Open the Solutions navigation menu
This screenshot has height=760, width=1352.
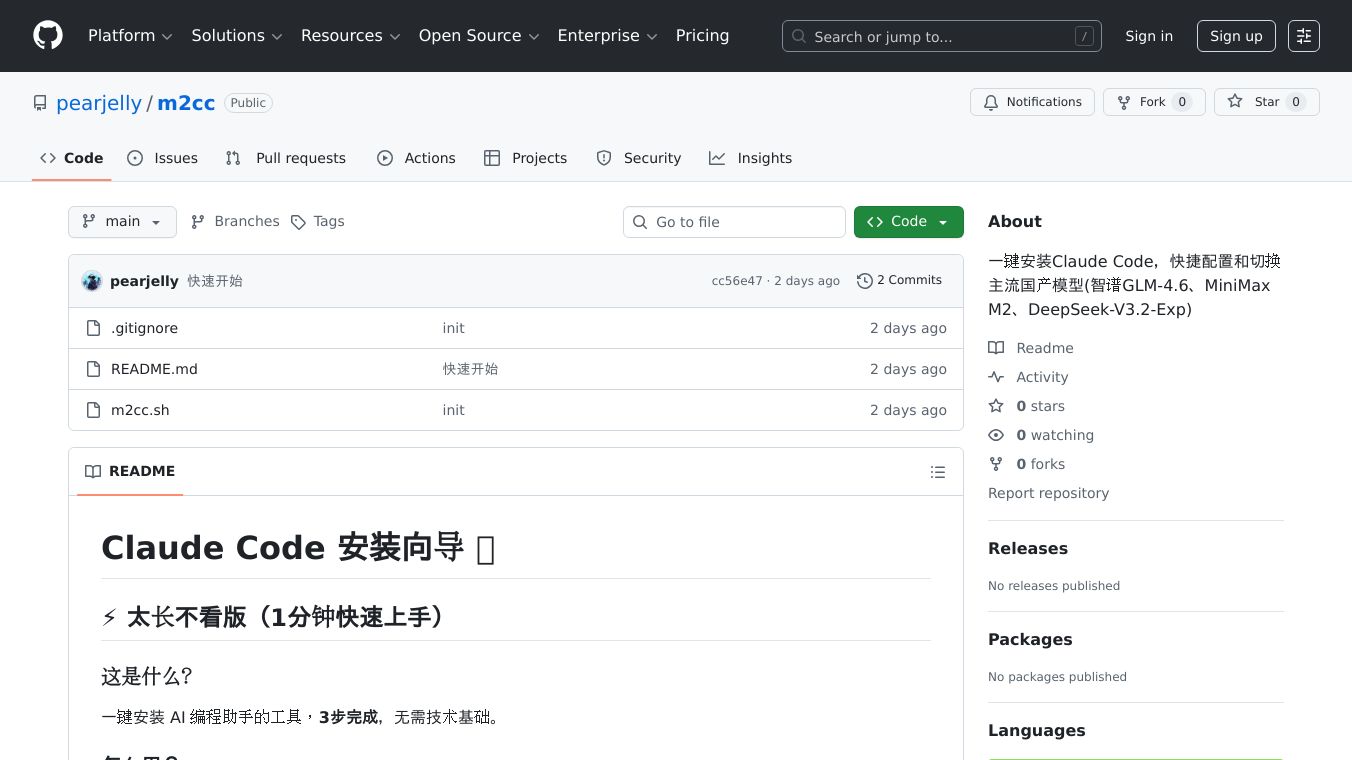click(237, 36)
